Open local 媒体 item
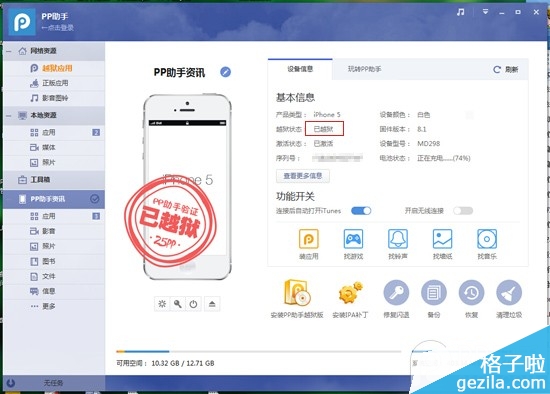Image resolution: width=550 pixels, height=394 pixels. coord(54,147)
